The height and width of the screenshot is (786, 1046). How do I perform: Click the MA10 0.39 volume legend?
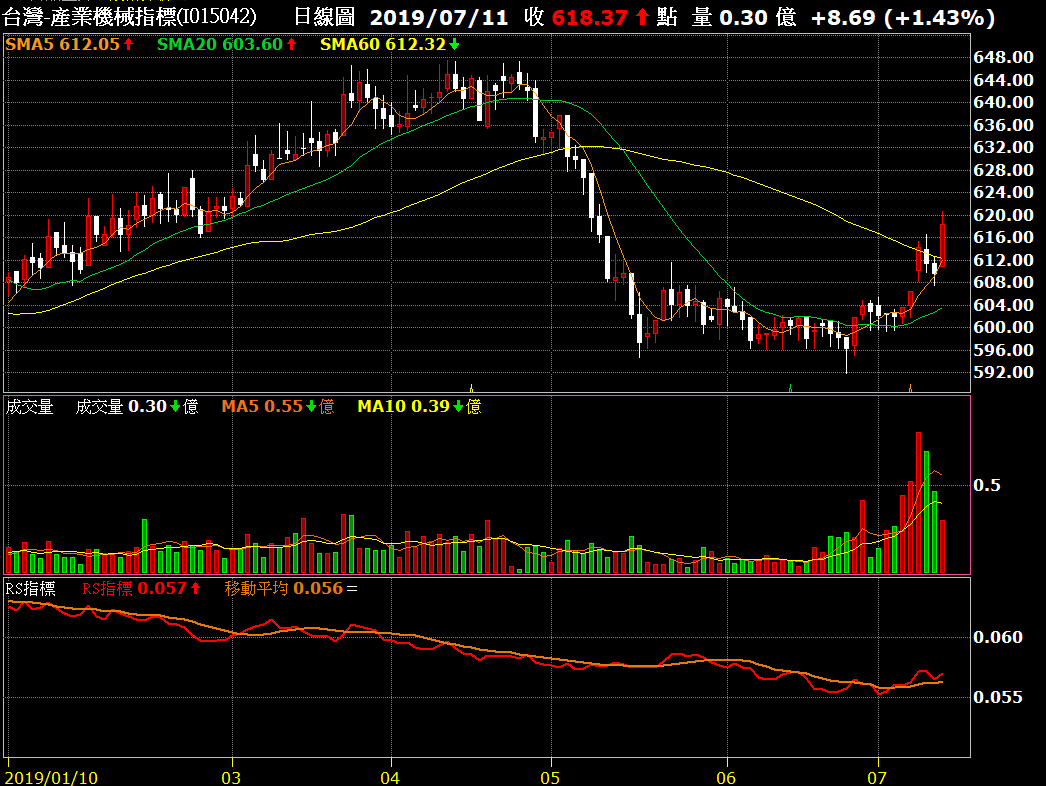[403, 406]
